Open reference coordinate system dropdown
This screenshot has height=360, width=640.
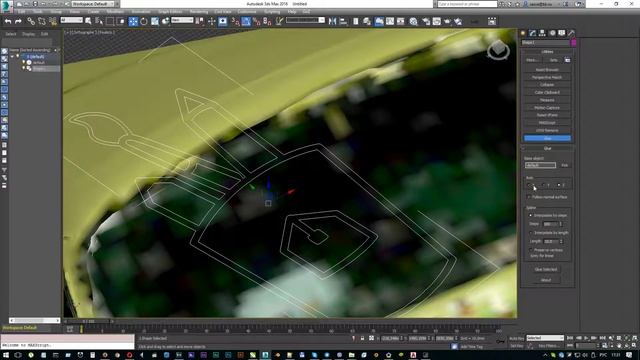point(182,20)
